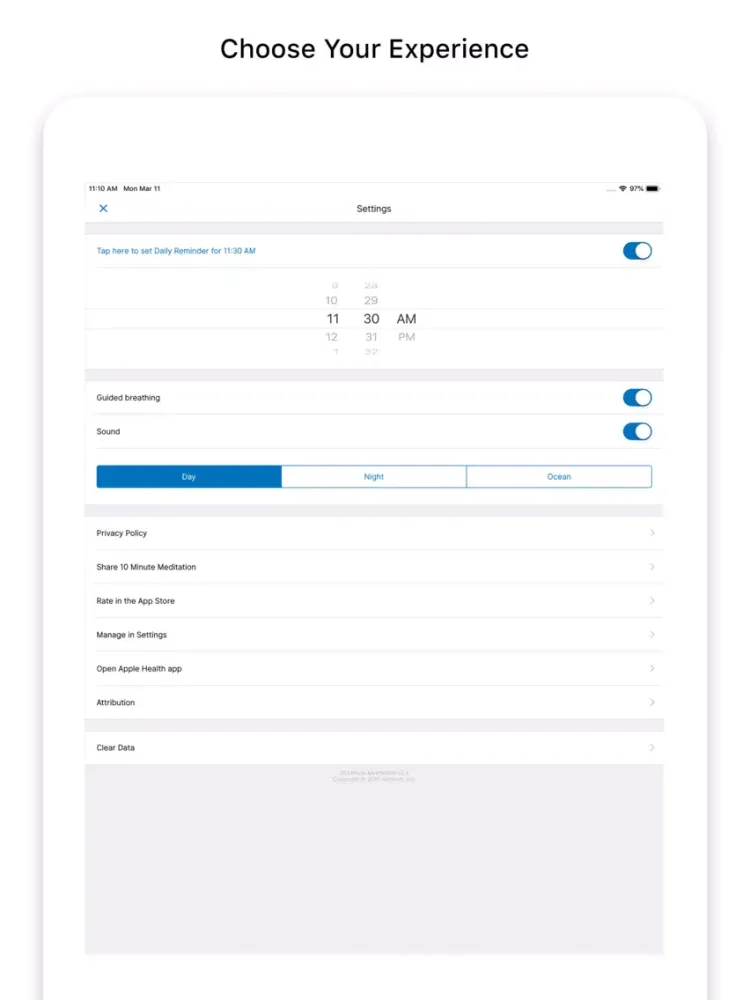
Task: Click selected minute 30 in picker
Action: point(371,319)
